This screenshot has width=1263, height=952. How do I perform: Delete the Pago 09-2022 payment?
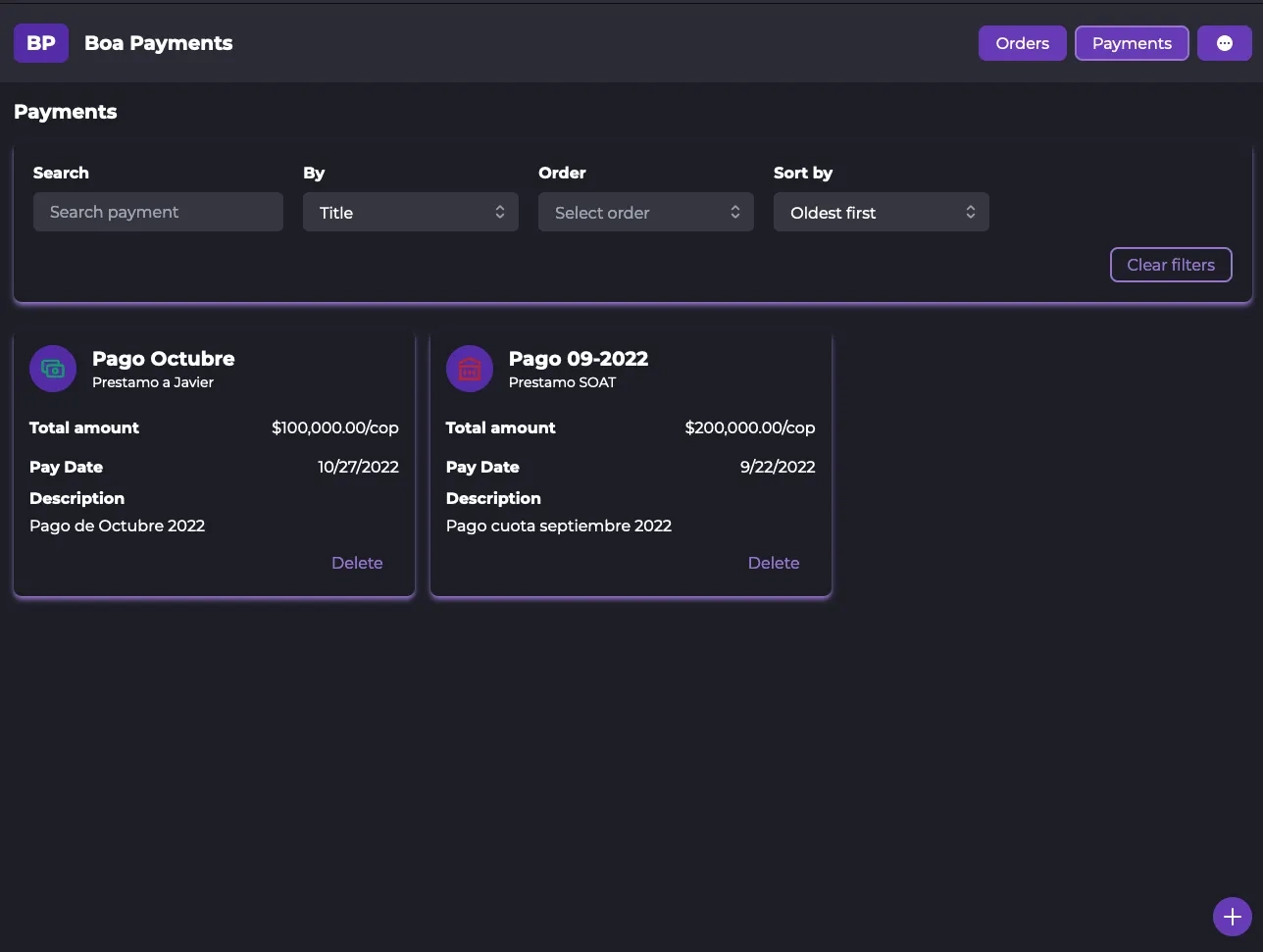click(774, 563)
